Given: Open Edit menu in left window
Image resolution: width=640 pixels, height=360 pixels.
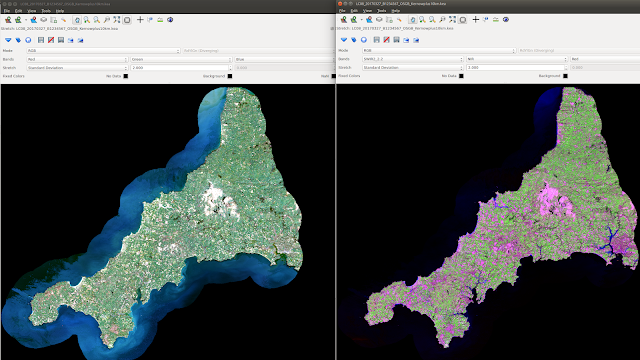Looking at the screenshot, I should tap(18, 11).
